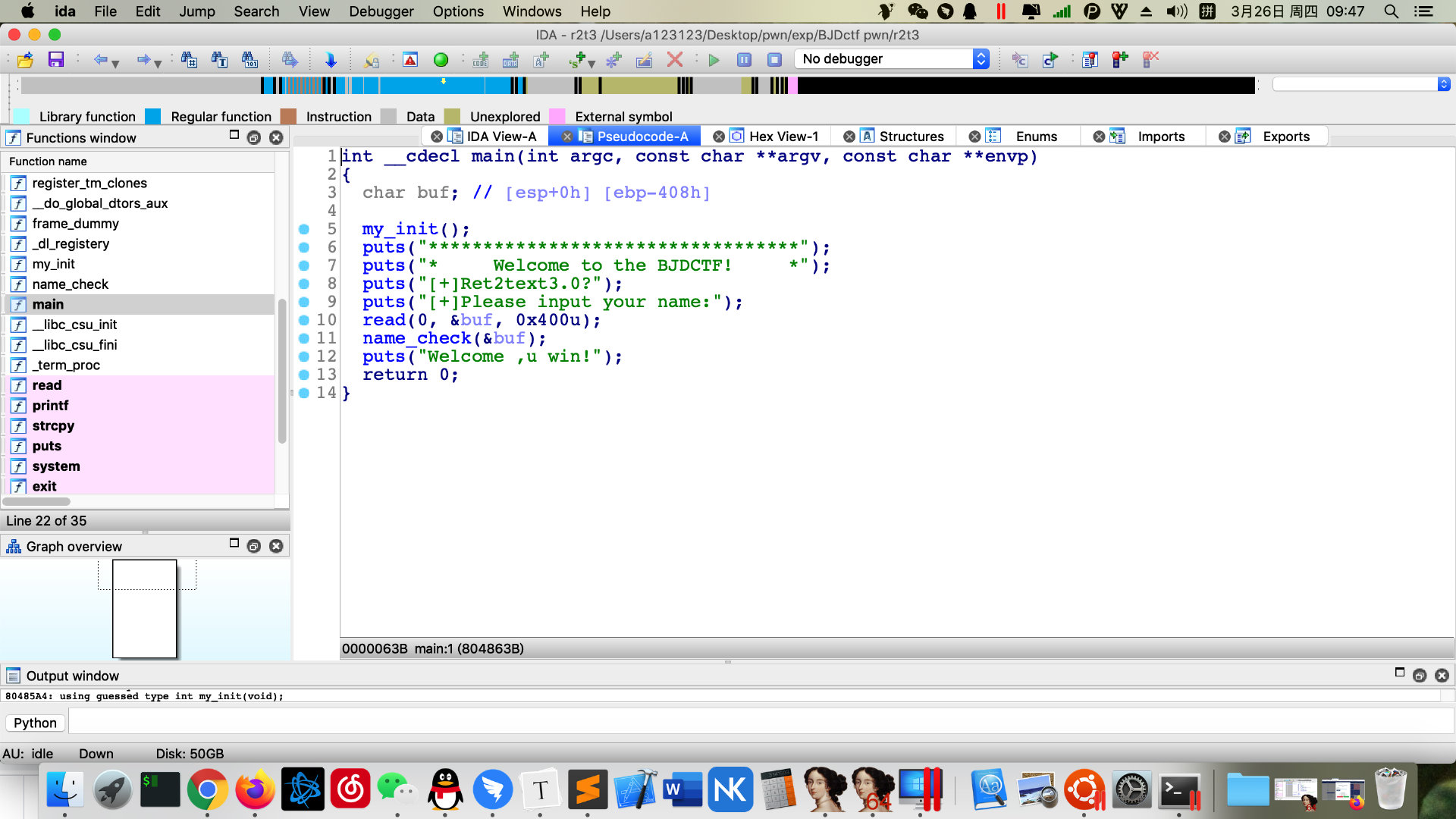Click search for immediate value binoculars icon
This screenshot has width=1456, height=819.
(189, 59)
